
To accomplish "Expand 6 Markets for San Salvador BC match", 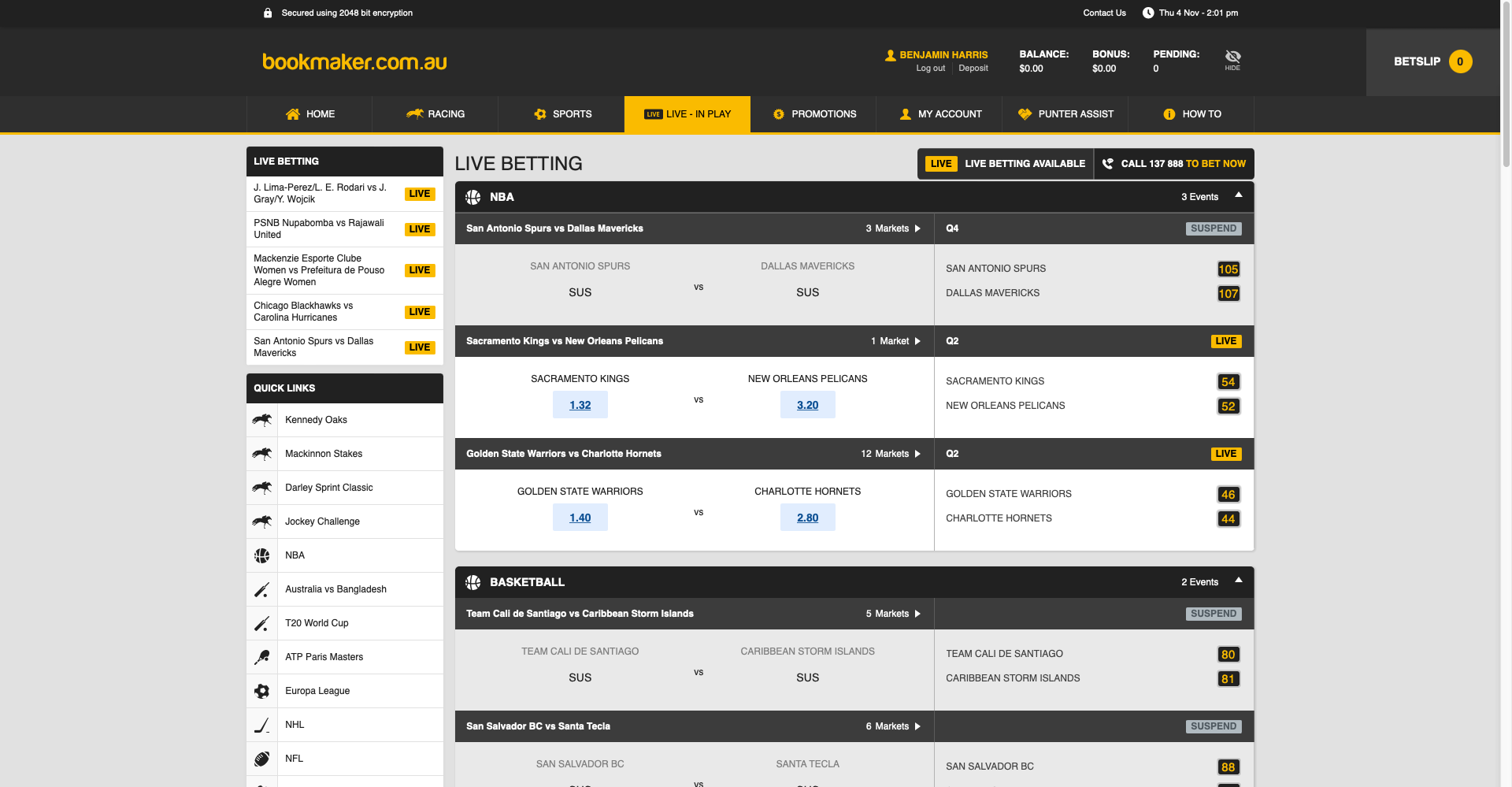I will (893, 726).
